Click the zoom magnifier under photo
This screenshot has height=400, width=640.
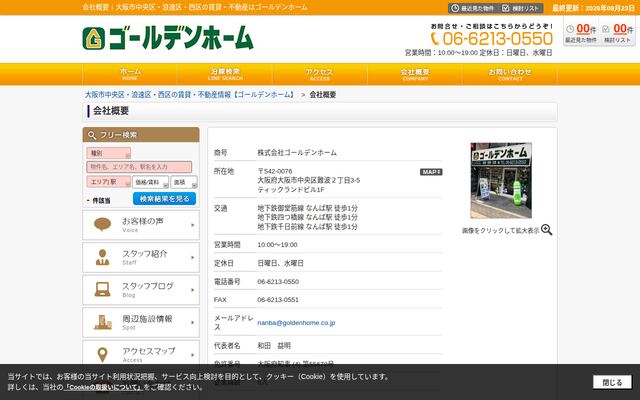[547, 230]
